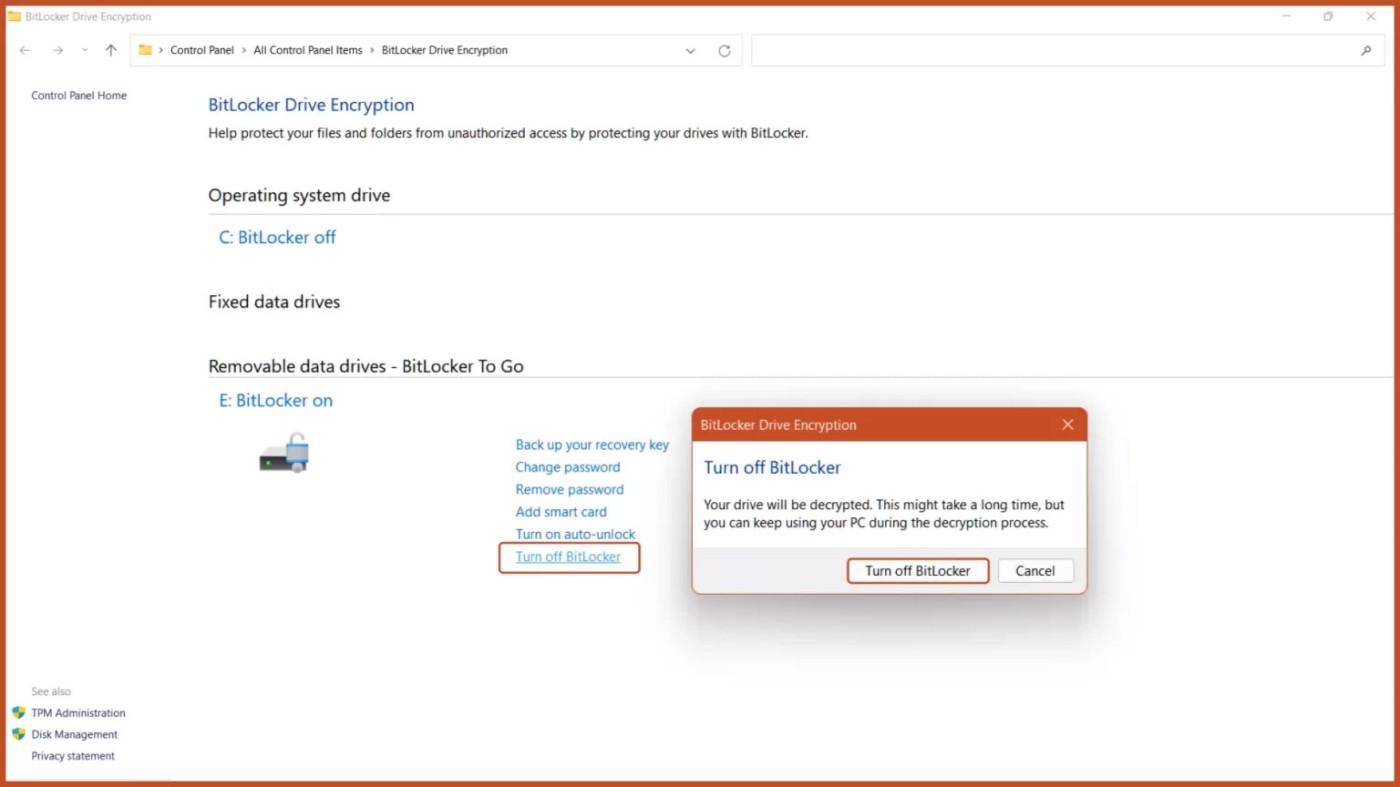Screen dimensions: 1400x787
Task: Select BitLocker Drive Encryption breadcrumb
Action: click(445, 50)
